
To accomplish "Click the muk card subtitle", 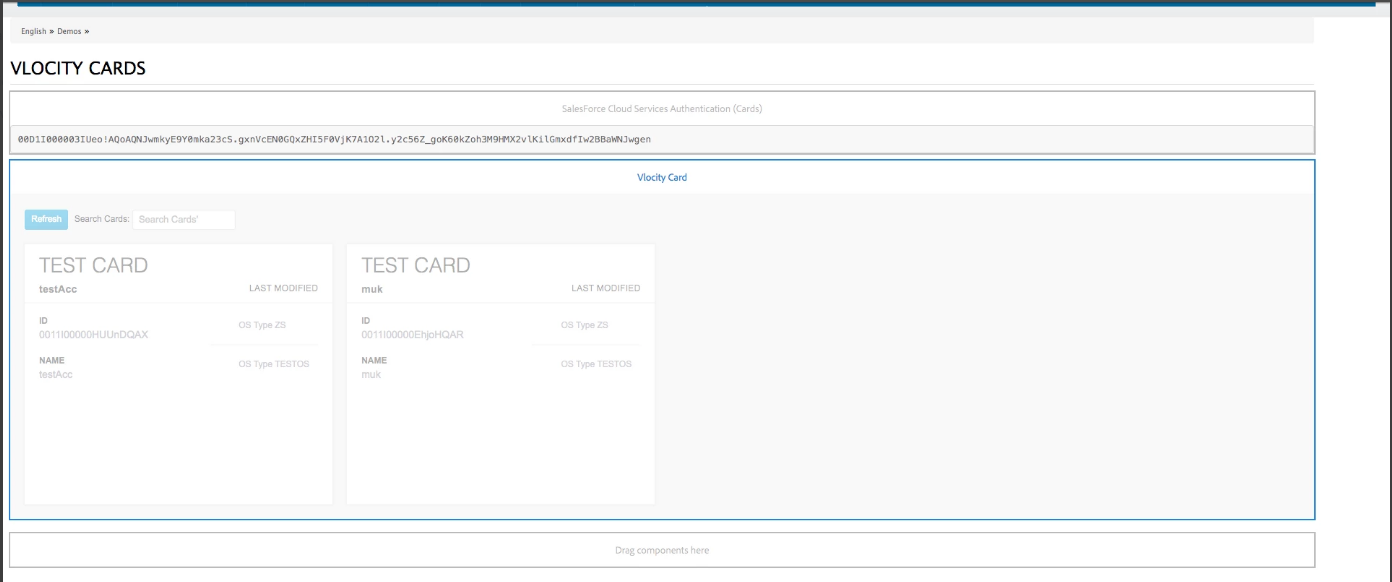I will pyautogui.click(x=370, y=289).
